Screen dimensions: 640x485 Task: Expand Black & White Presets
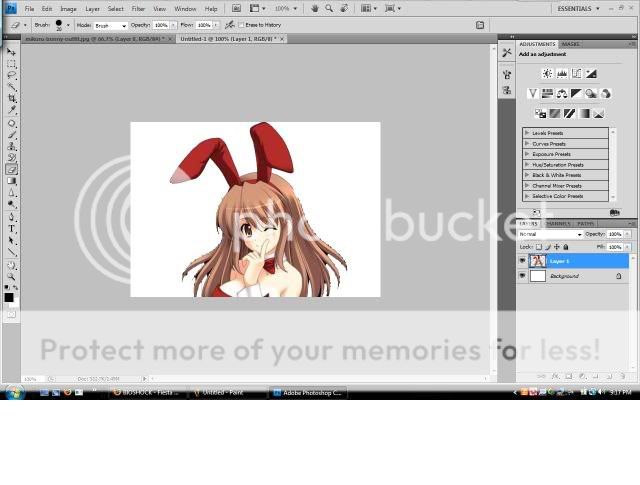pos(527,175)
